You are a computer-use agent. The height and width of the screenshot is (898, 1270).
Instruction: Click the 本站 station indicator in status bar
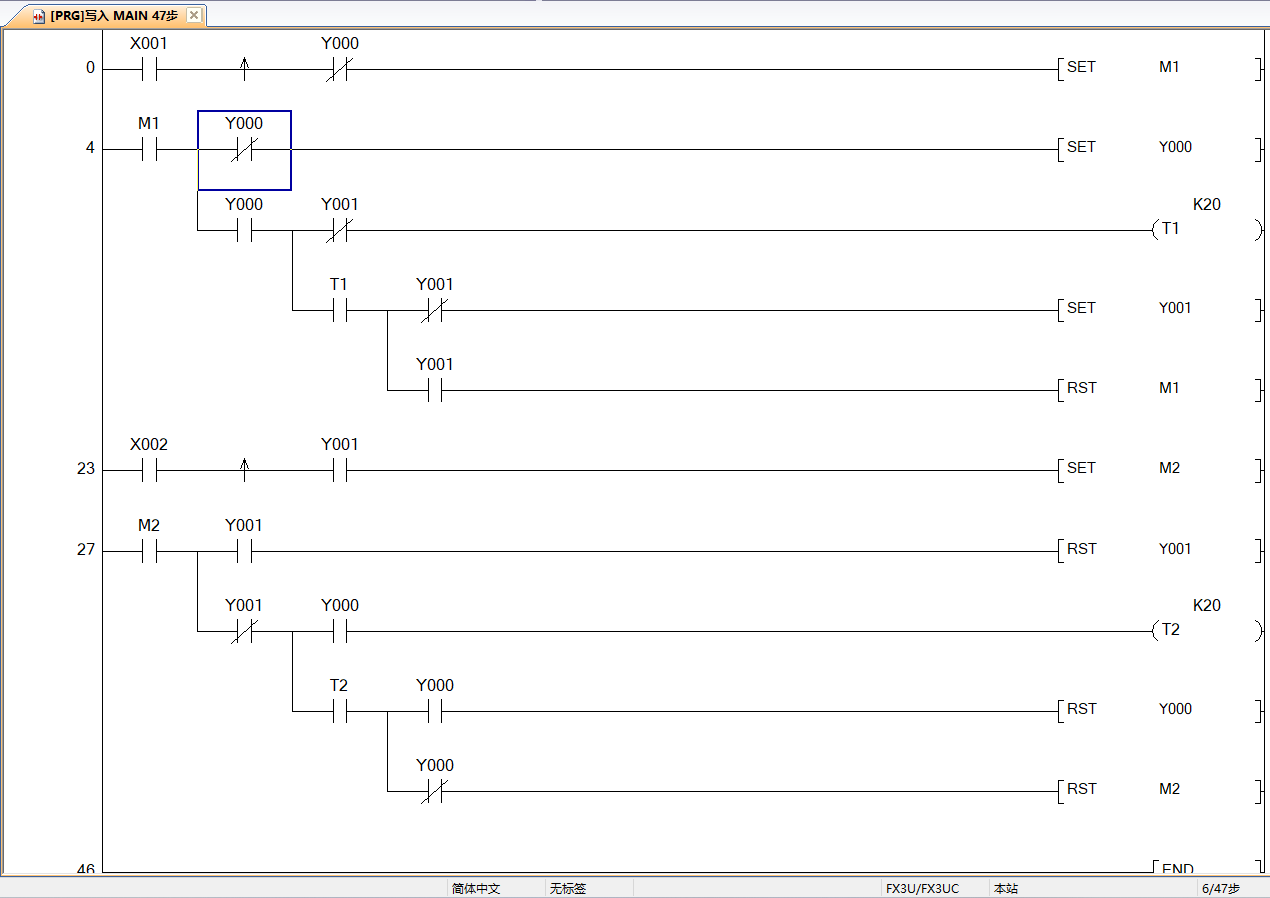[1005, 888]
